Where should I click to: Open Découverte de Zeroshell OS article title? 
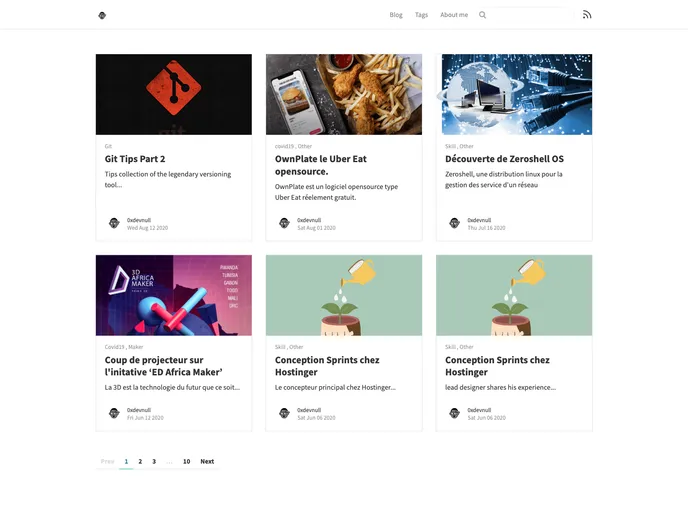[x=504, y=159]
